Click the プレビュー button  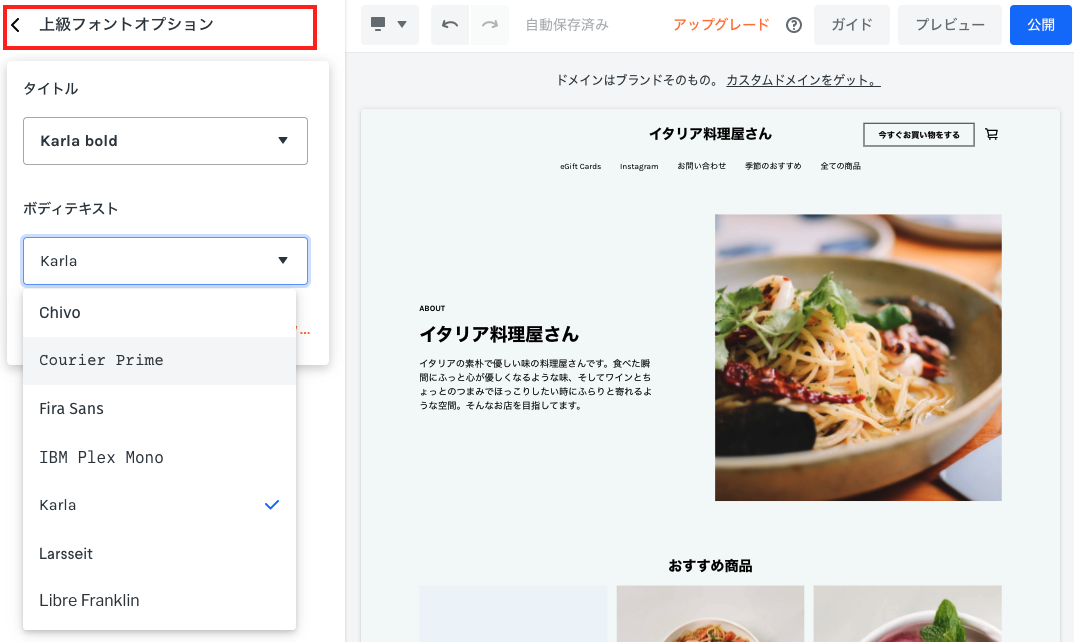[x=949, y=25]
